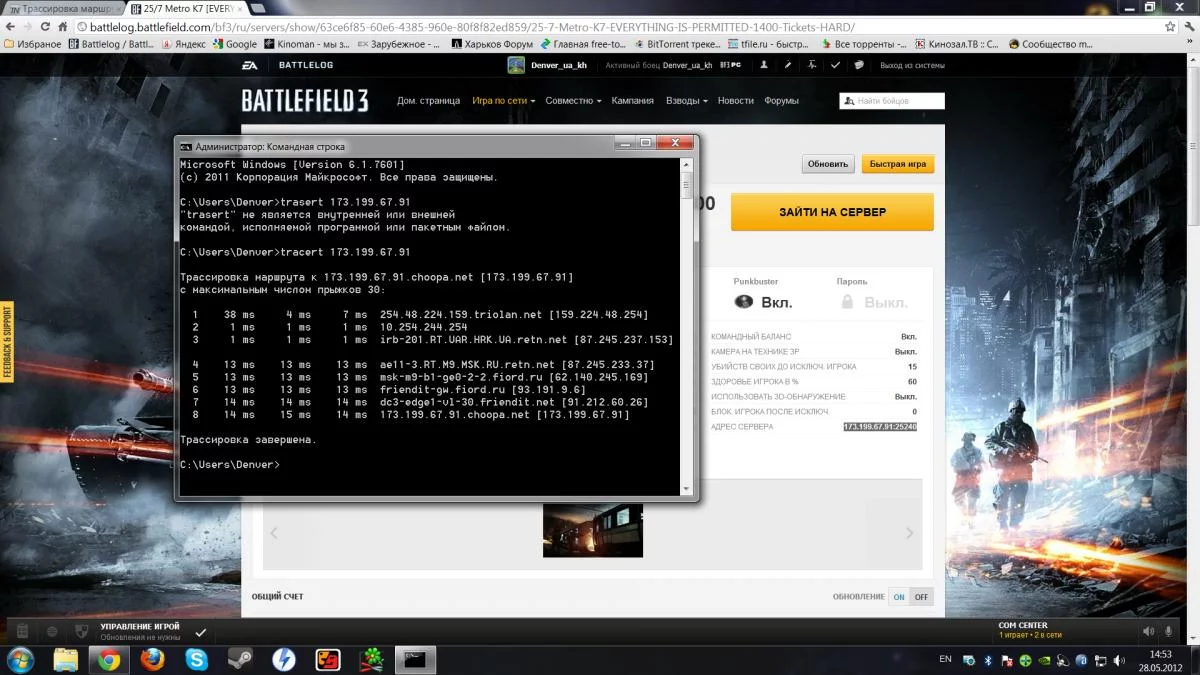Click the 'Найти бойцов' search field
The height and width of the screenshot is (675, 1200).
[892, 101]
